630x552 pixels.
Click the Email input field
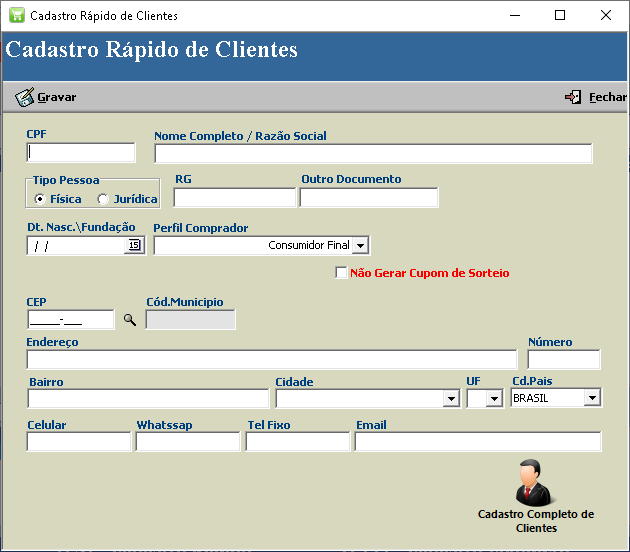tap(478, 442)
